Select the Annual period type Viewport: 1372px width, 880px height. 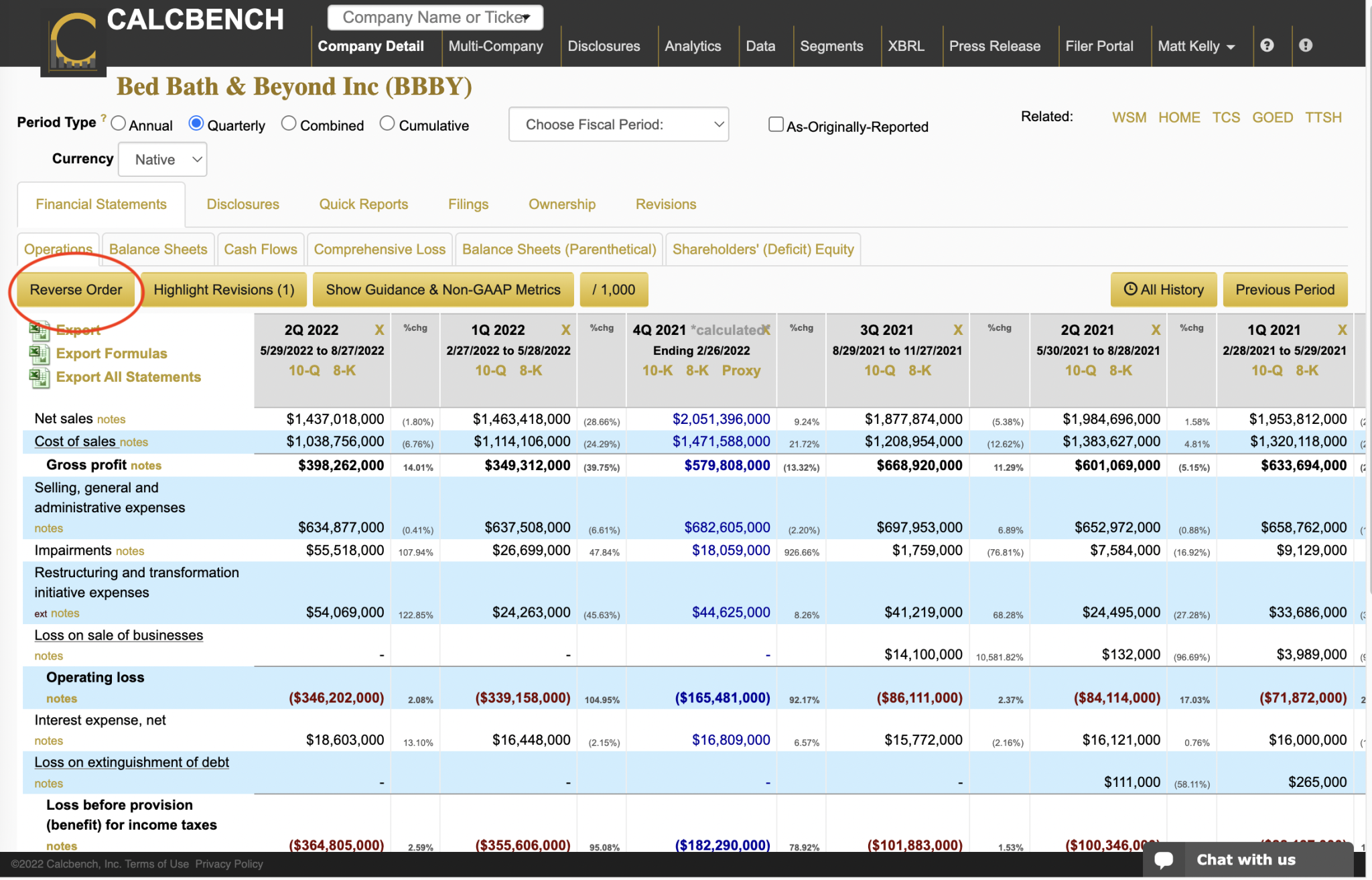coord(119,124)
